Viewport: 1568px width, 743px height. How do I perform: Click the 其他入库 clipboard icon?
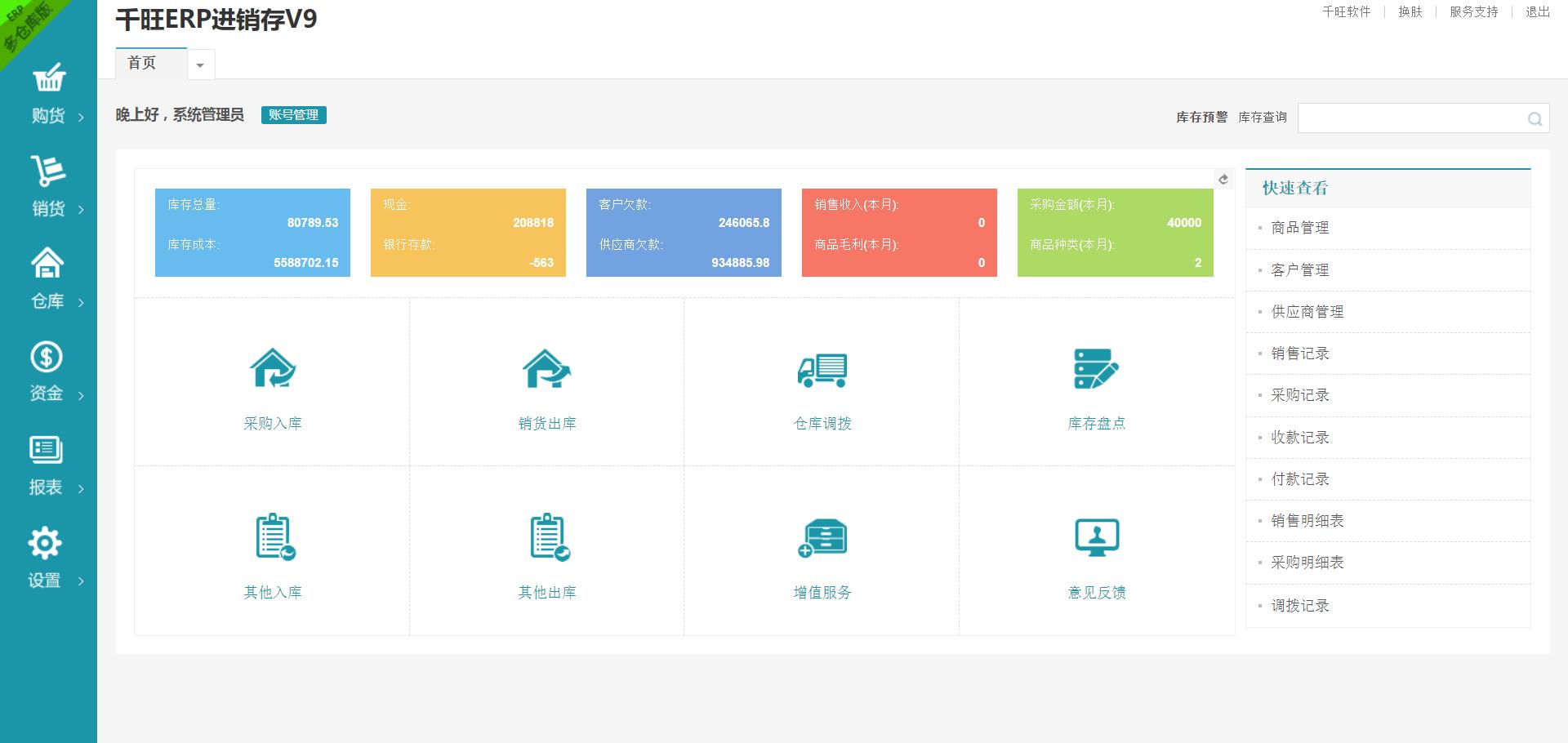275,537
